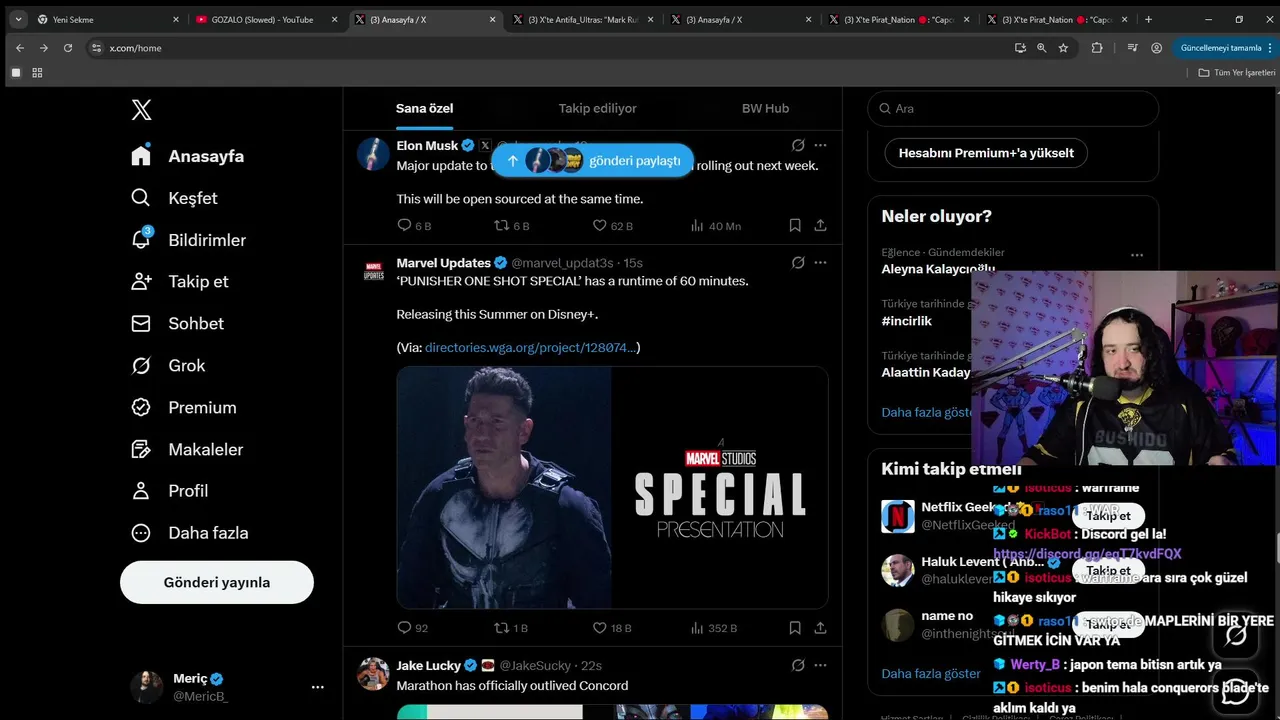Reply to Marvel Updates post
Image resolution: width=1280 pixels, height=720 pixels.
coord(412,628)
